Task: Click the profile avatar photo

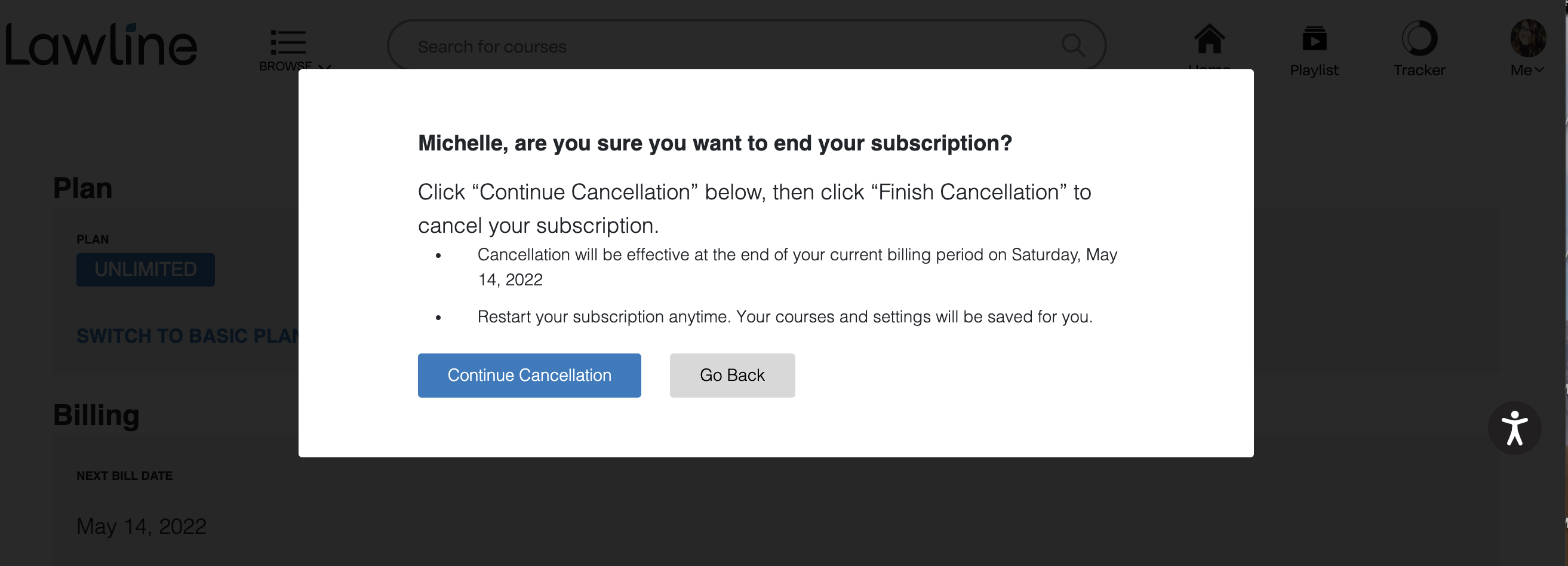Action: (1527, 38)
